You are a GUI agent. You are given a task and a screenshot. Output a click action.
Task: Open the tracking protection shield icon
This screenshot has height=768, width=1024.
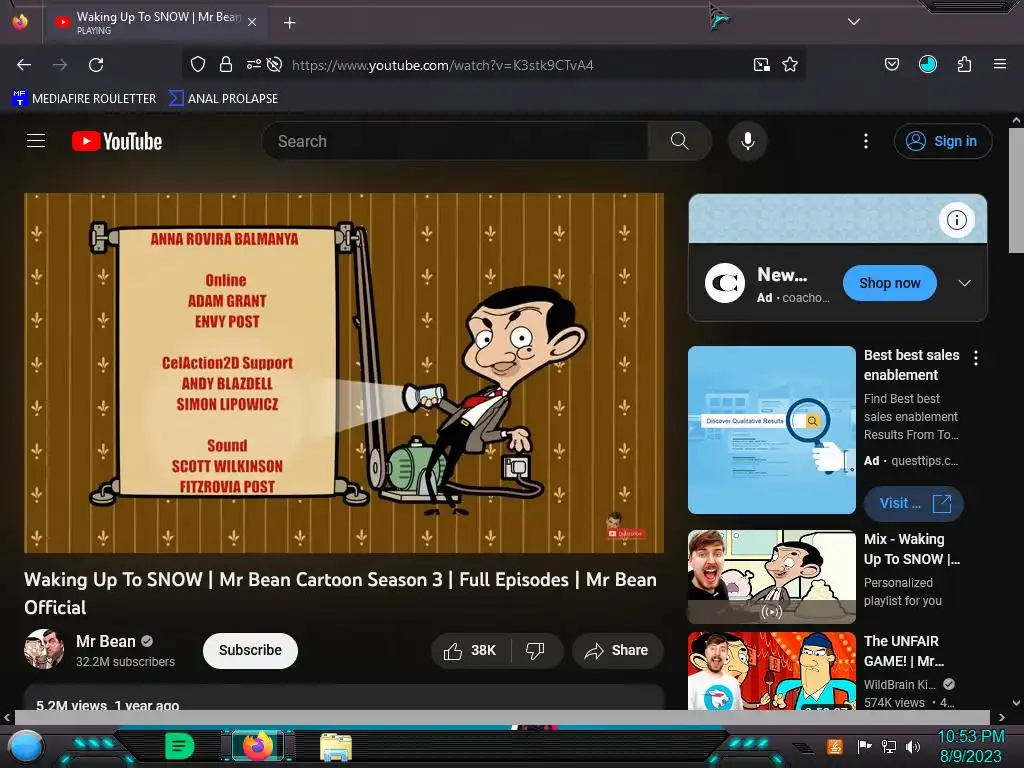[x=198, y=64]
